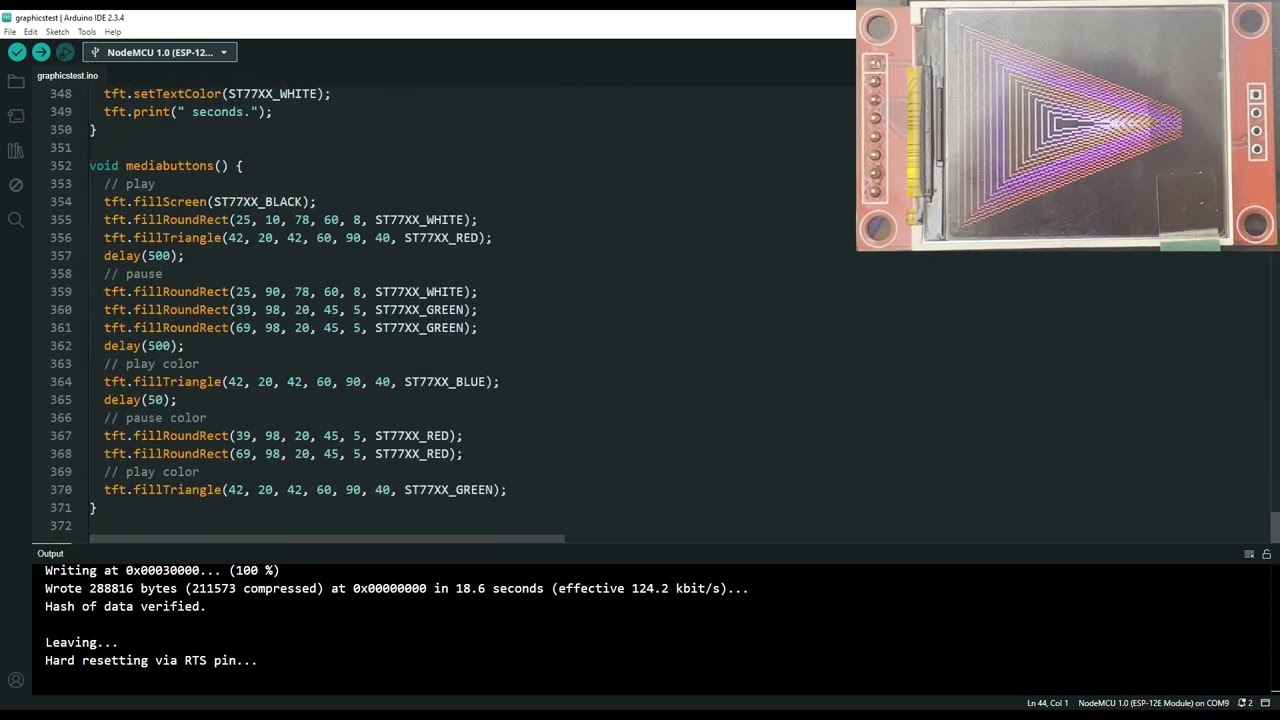Open notifications bell in status bar
This screenshot has height=720, width=1280.
[x=1245, y=703]
